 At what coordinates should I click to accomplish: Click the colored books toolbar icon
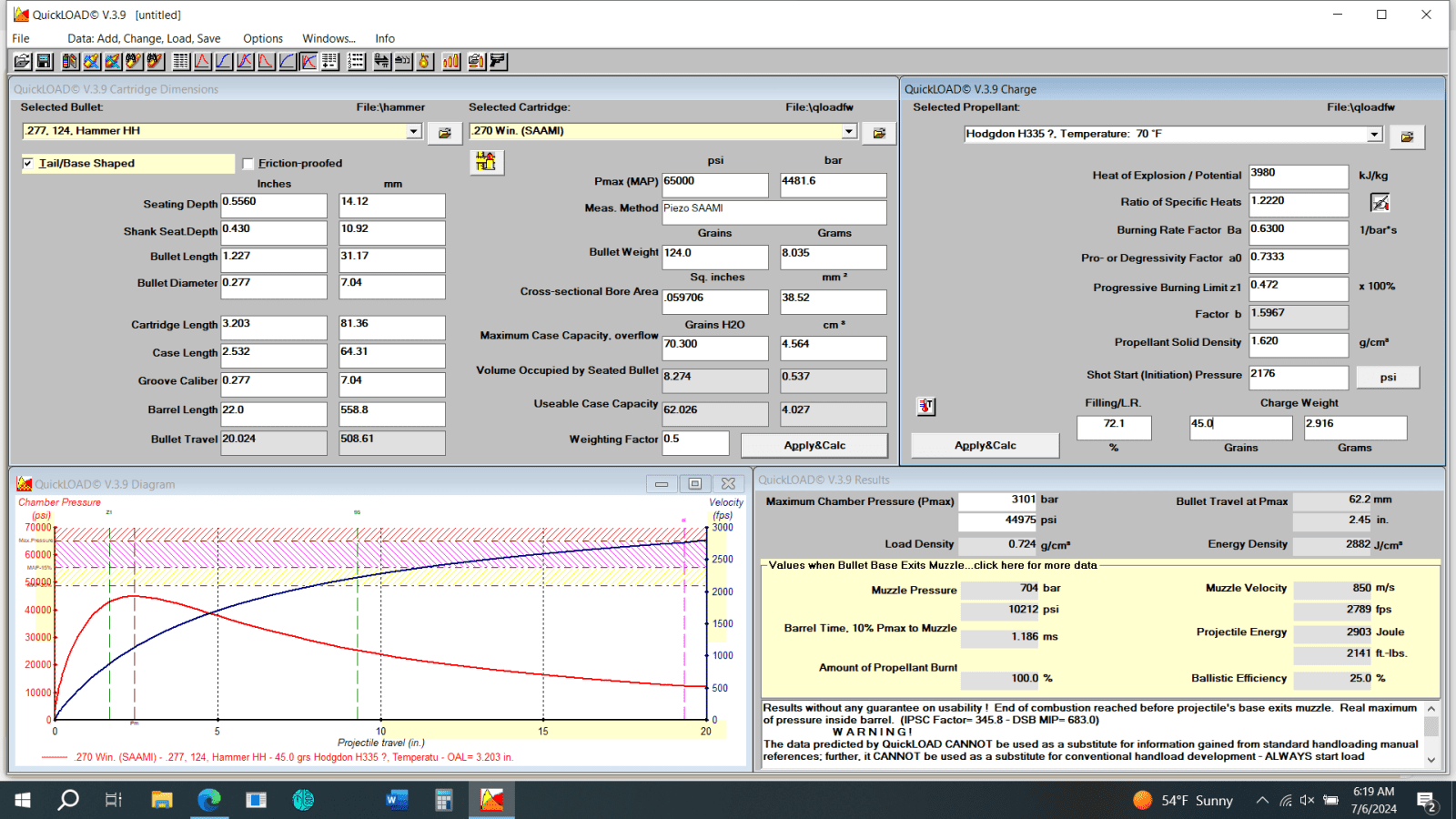tap(70, 61)
